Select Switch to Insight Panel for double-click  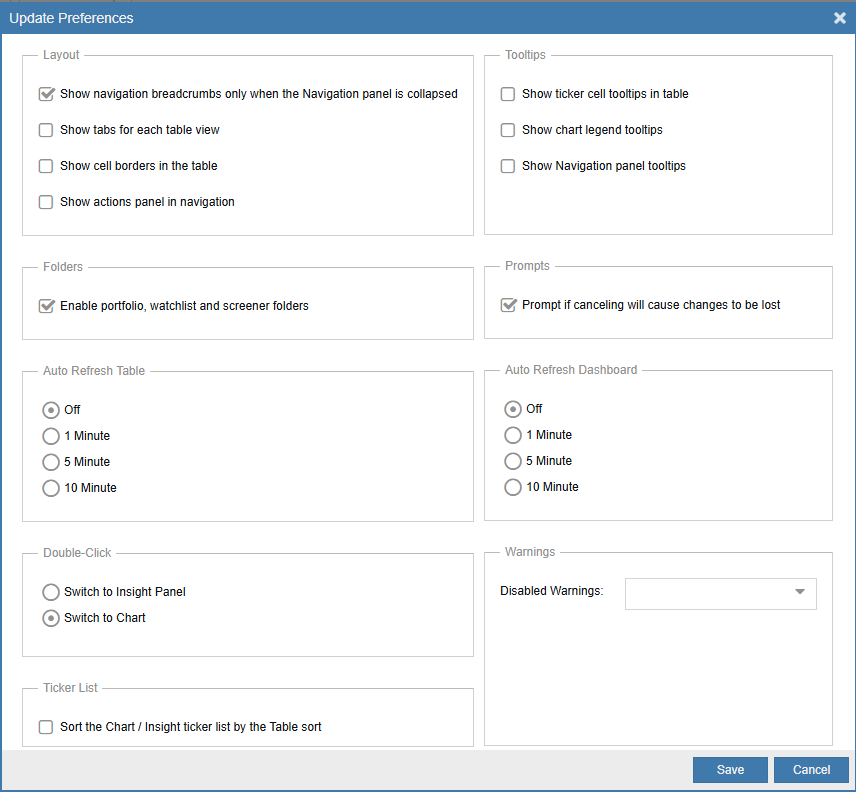(51, 592)
